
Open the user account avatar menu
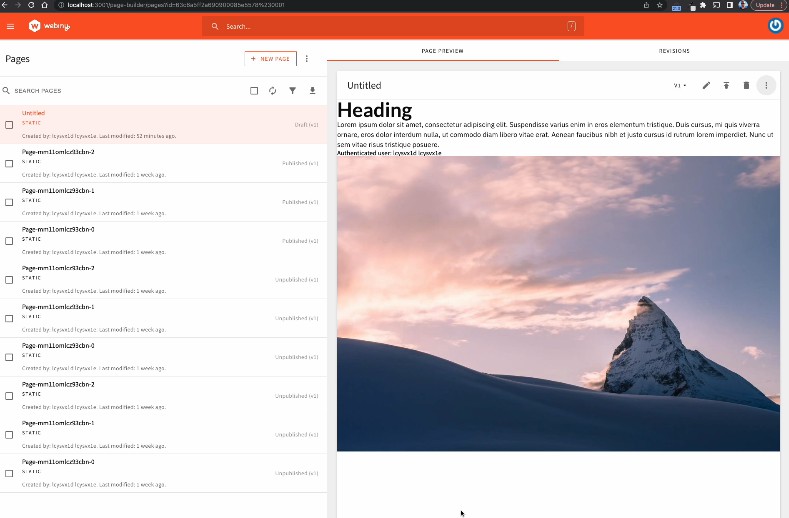775,26
